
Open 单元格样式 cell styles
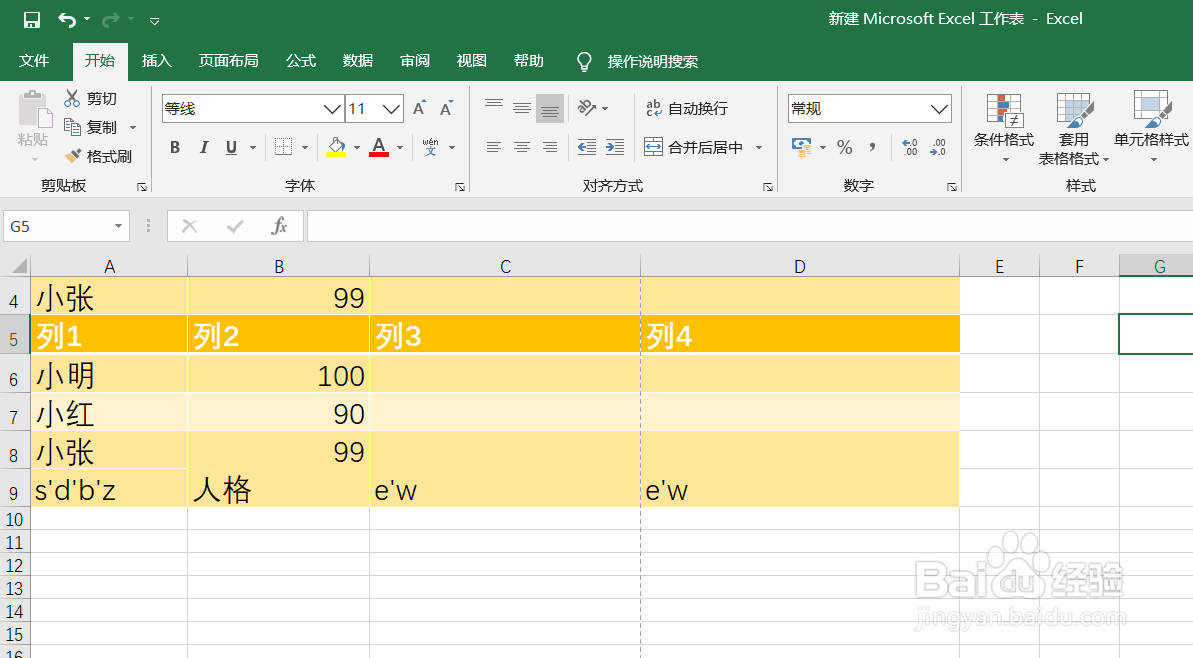1151,128
